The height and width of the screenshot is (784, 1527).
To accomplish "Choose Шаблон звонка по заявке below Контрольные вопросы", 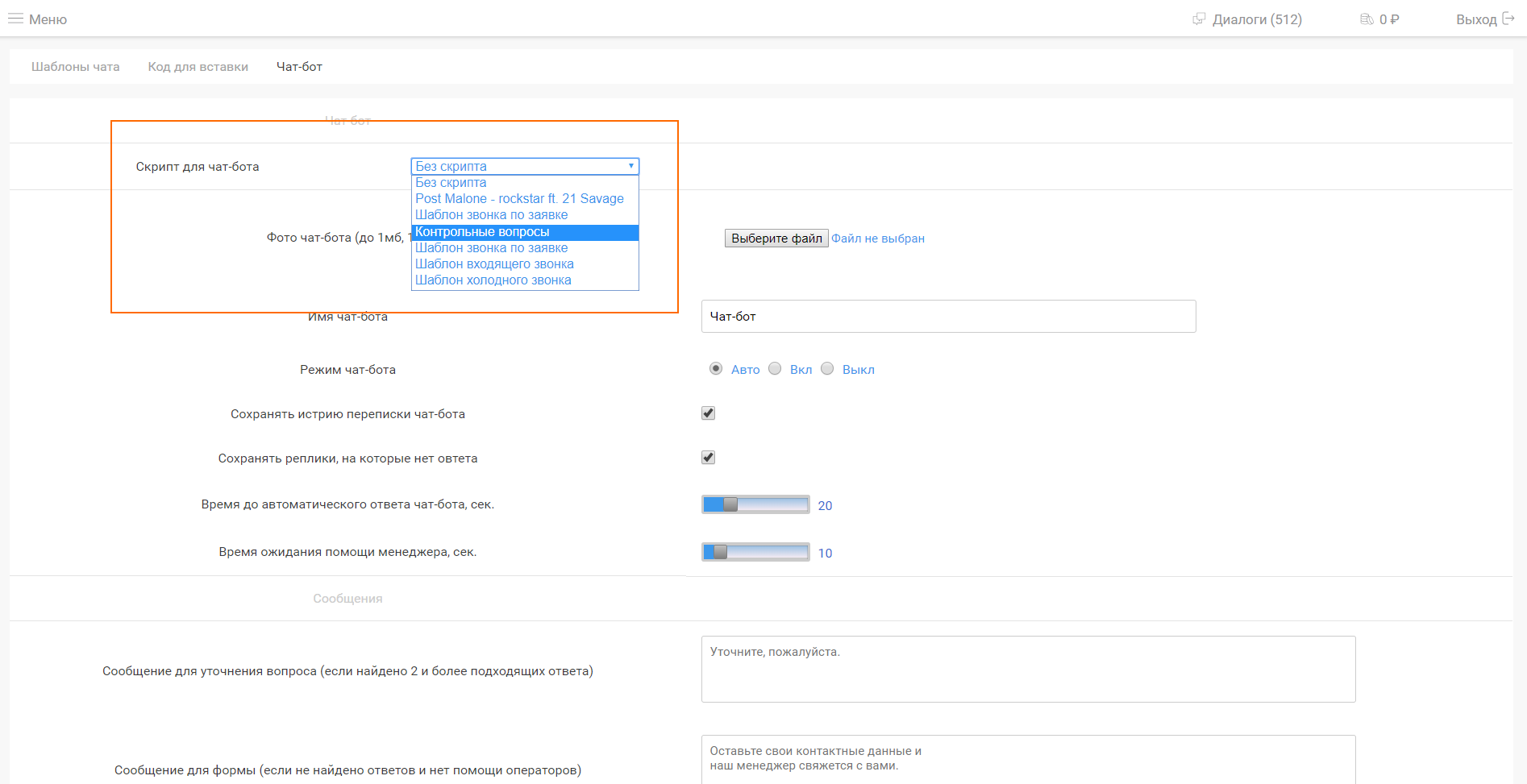I will point(525,248).
